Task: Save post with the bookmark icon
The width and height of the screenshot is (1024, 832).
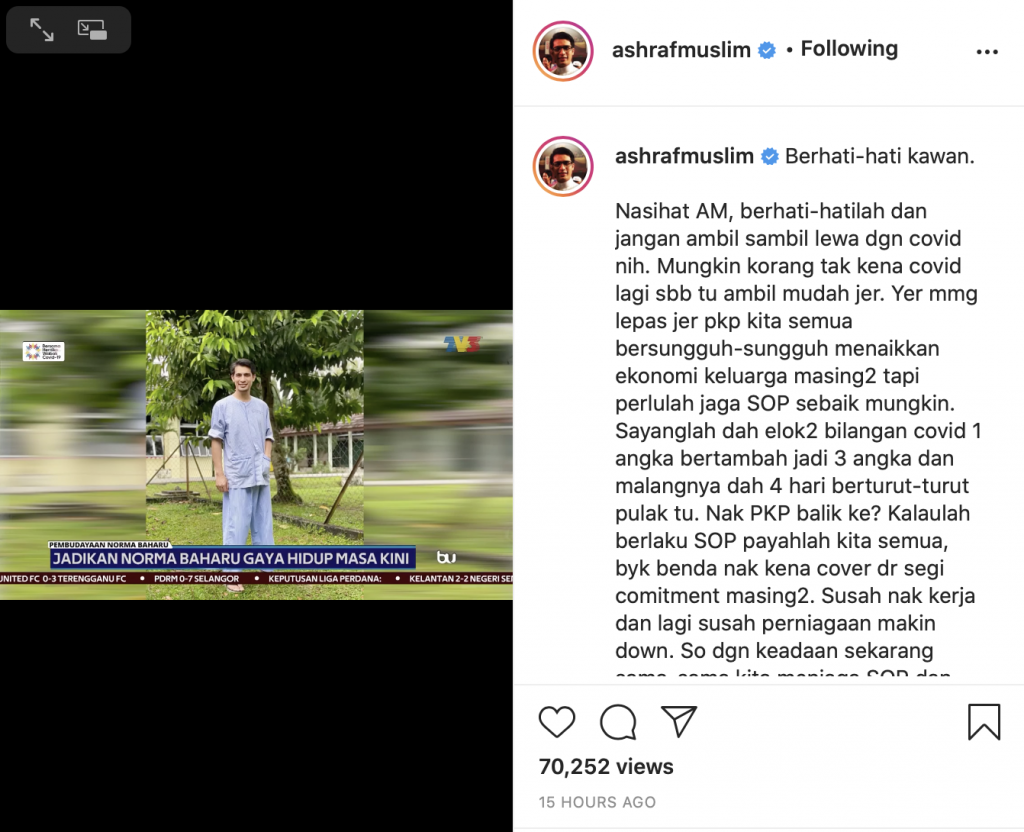Action: click(x=984, y=722)
